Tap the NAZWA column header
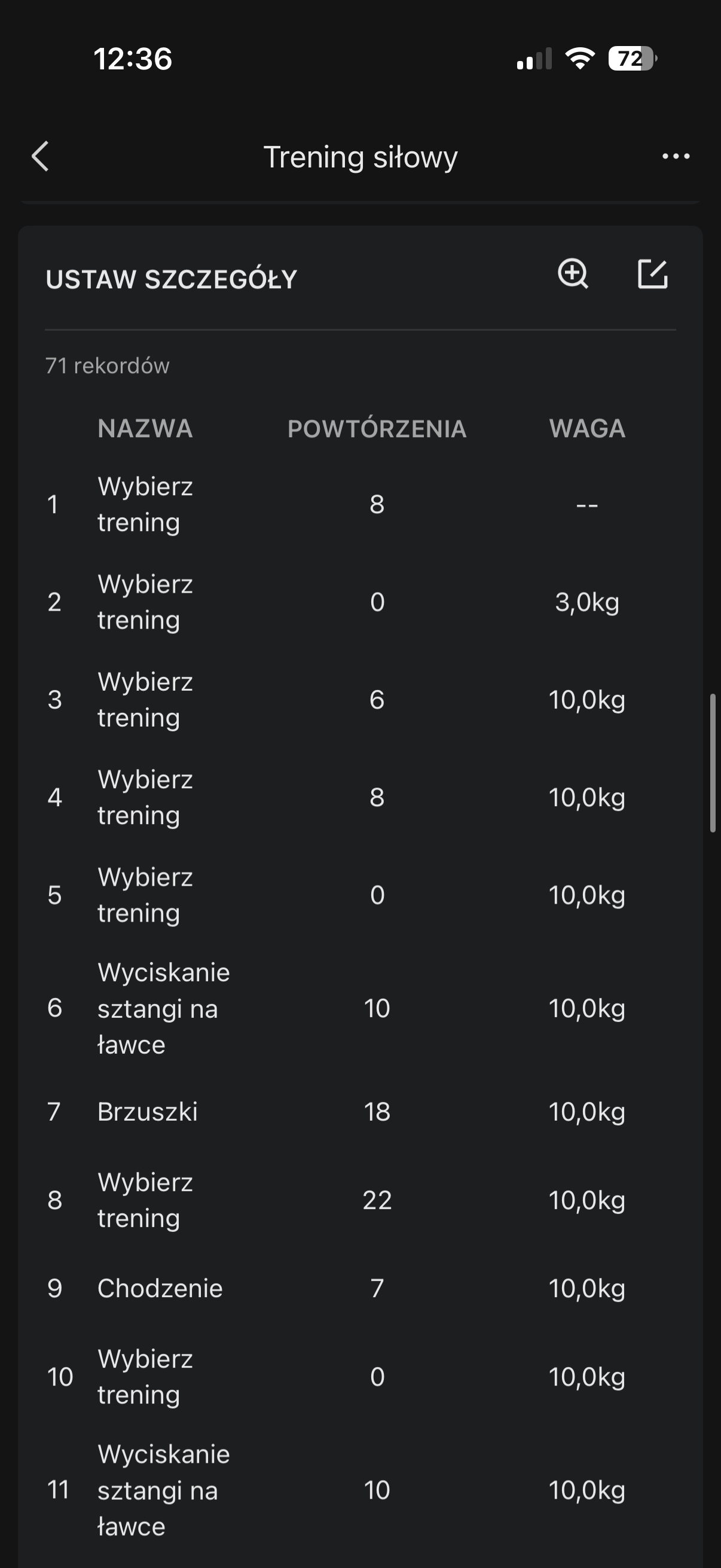The height and width of the screenshot is (1568, 721). coord(145,429)
